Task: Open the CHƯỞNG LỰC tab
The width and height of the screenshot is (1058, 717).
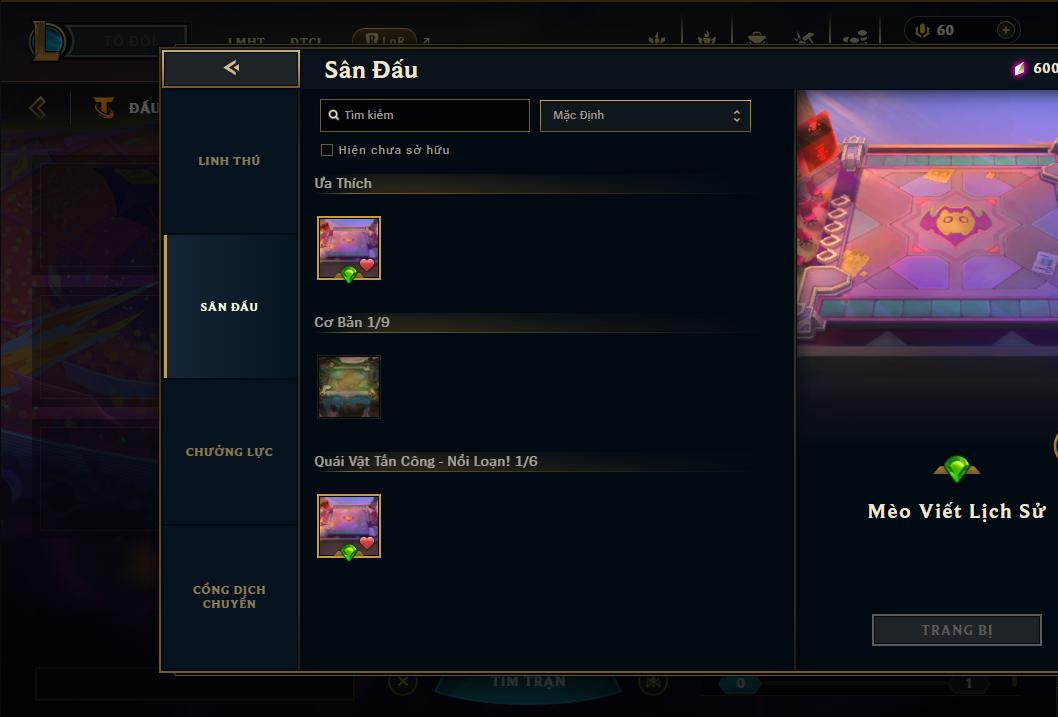Action: click(x=229, y=452)
